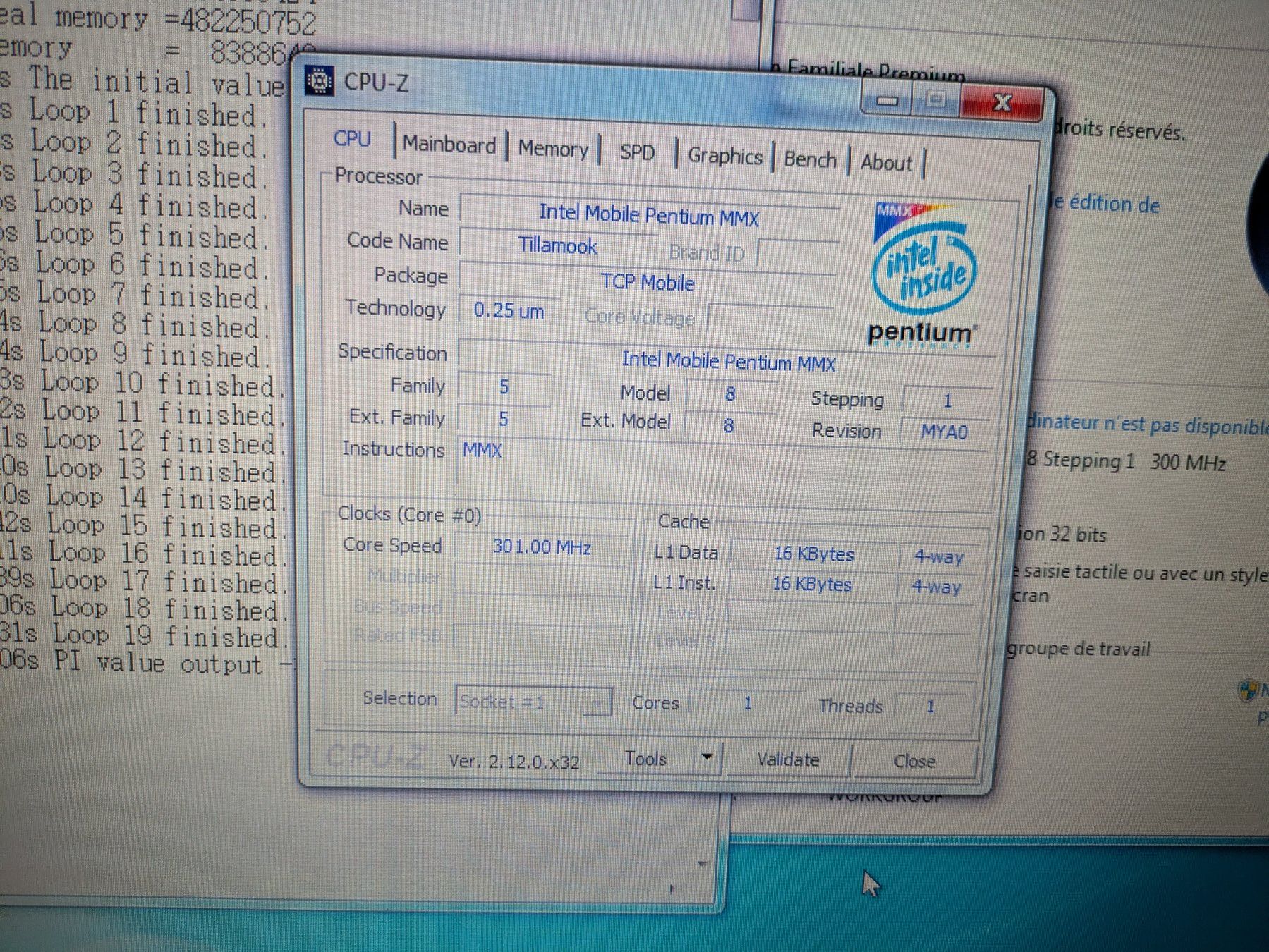1269x952 pixels.
Task: Click the Tools button
Action: pyautogui.click(x=645, y=759)
